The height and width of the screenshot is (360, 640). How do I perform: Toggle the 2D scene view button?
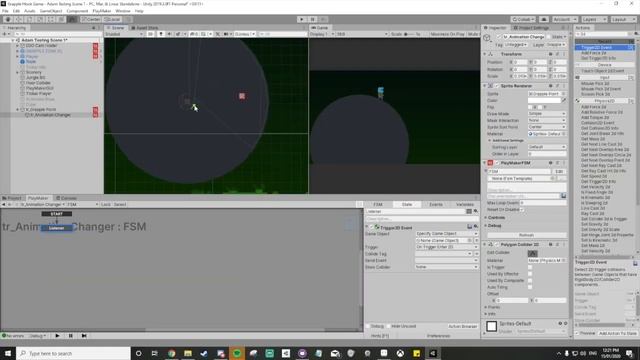click(151, 34)
